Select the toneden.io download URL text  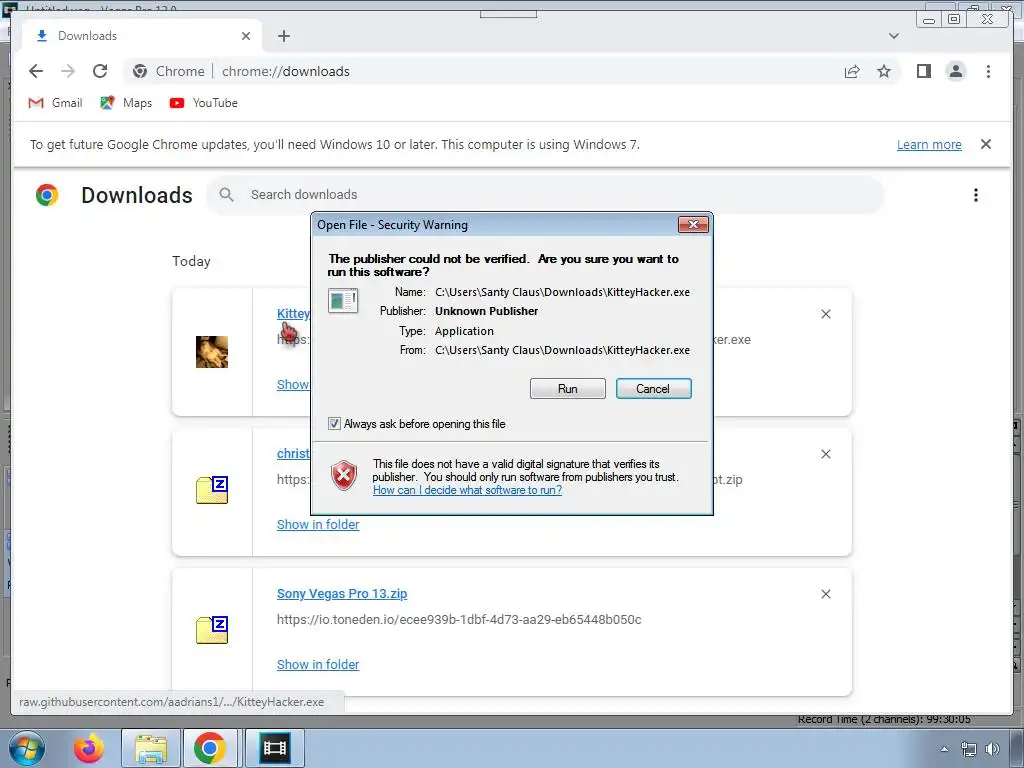pos(458,619)
